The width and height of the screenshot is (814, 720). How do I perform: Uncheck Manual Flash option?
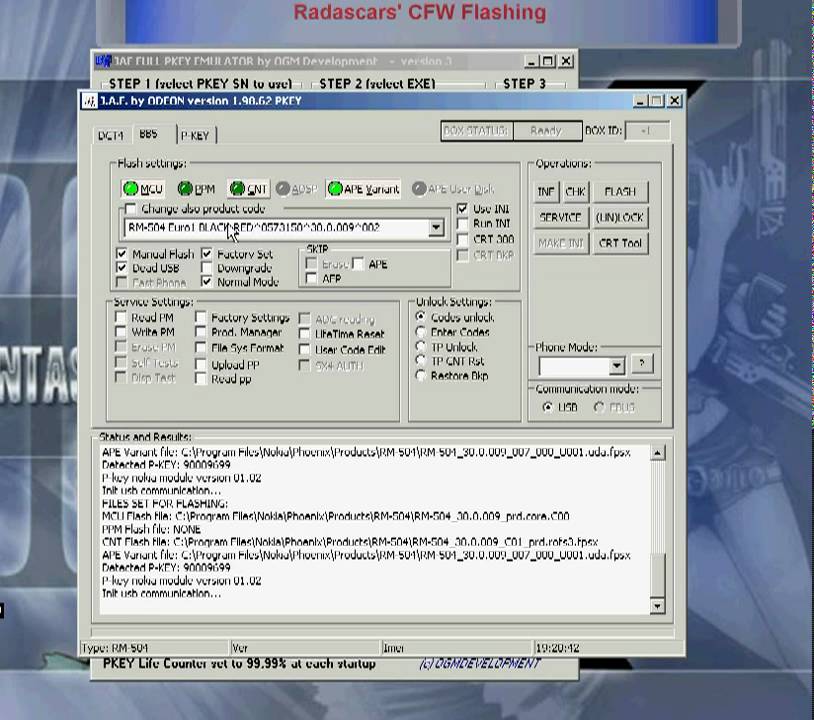121,254
